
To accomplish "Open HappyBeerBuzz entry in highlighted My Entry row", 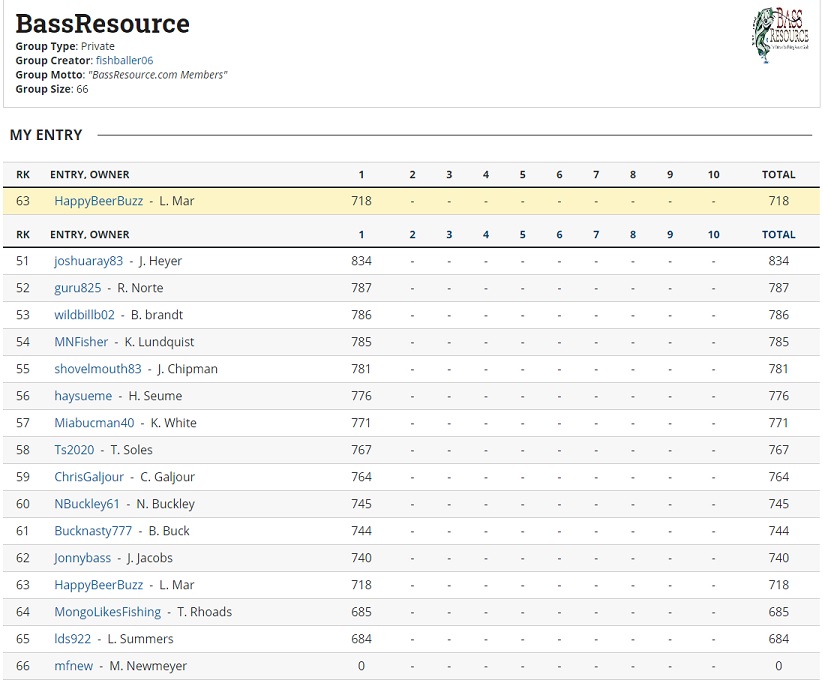I will 99,201.
